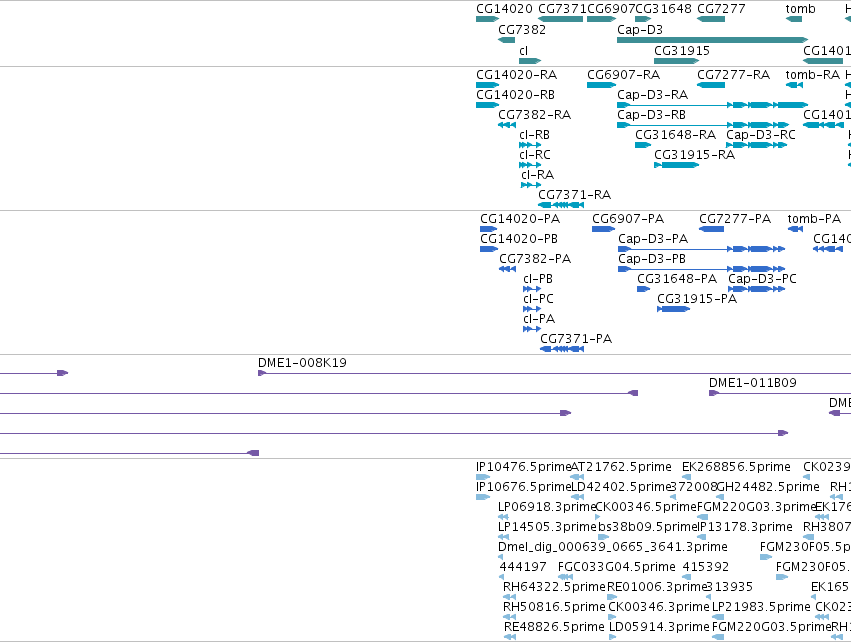
Task: Open EST RE01006.3prime label
Action: [x=656, y=587]
